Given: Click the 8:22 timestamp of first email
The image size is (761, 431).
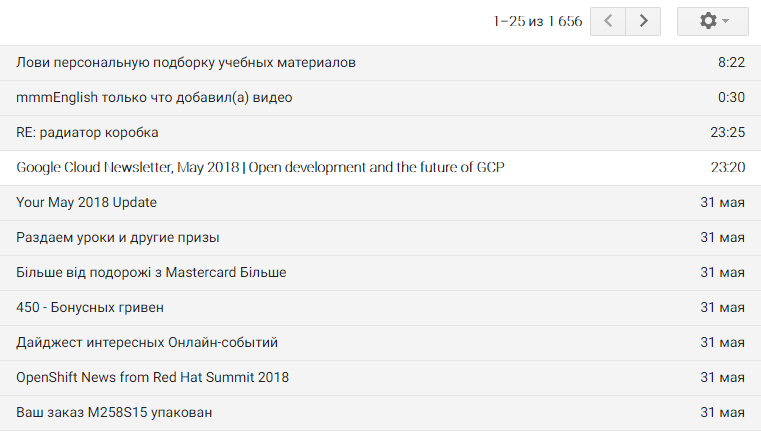Looking at the screenshot, I should click(x=731, y=63).
